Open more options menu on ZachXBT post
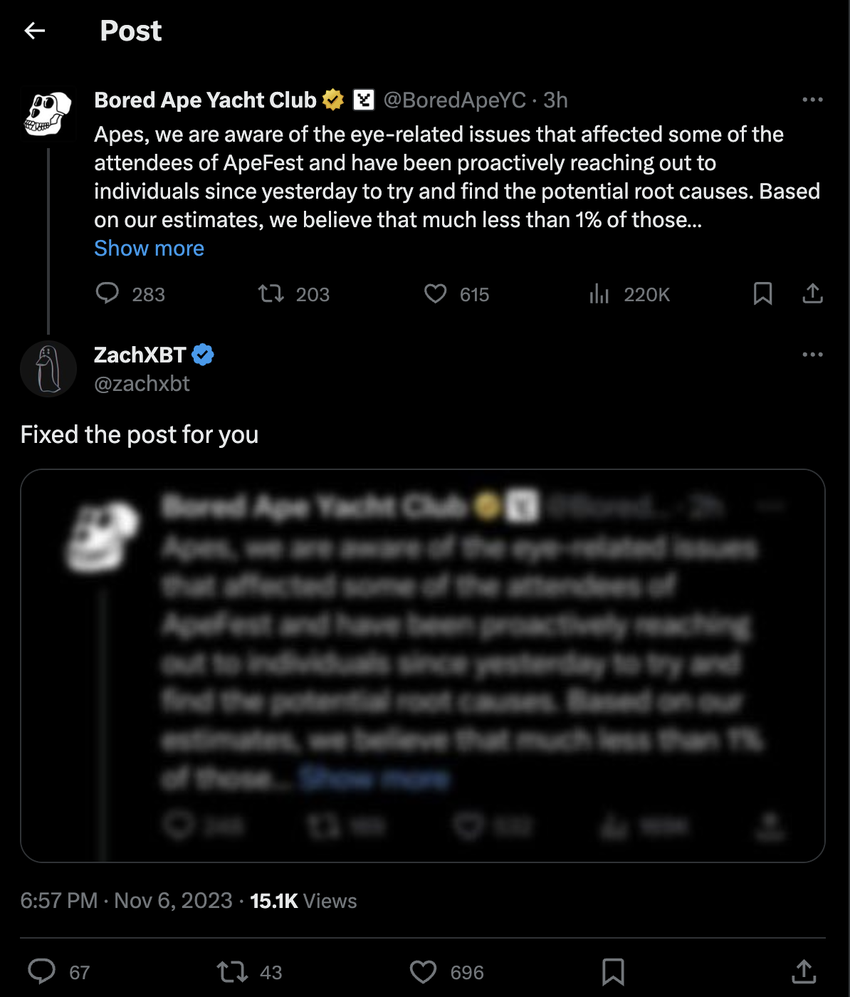Viewport: 850px width, 997px height. click(813, 355)
